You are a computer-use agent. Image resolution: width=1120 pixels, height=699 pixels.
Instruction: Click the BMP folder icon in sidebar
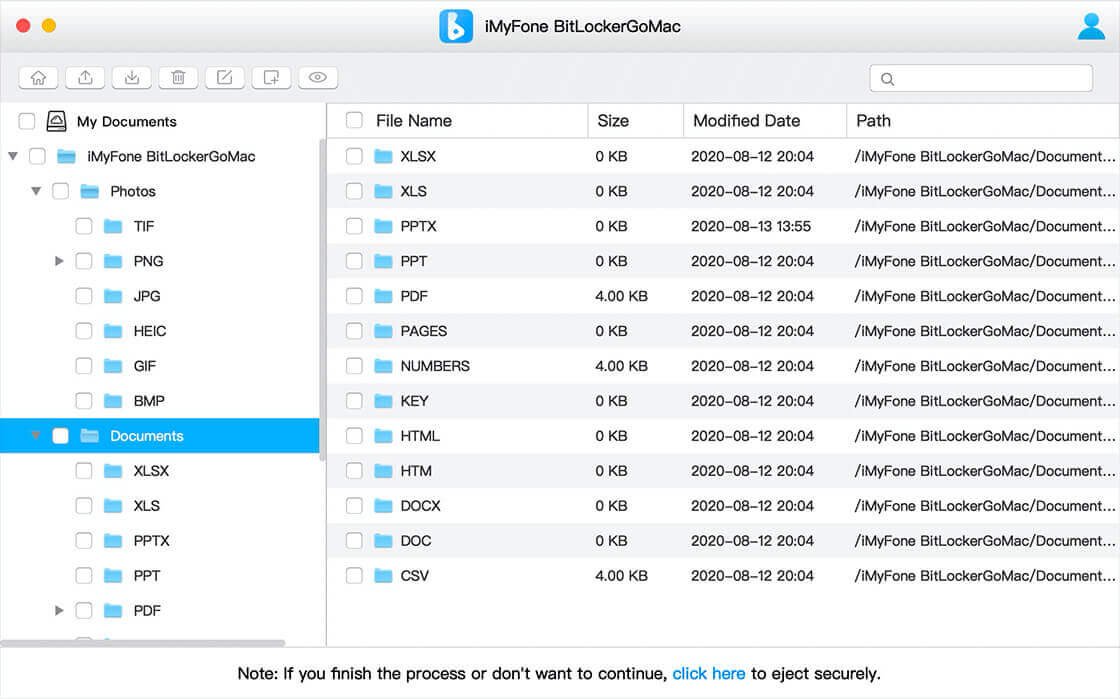pyautogui.click(x=113, y=401)
